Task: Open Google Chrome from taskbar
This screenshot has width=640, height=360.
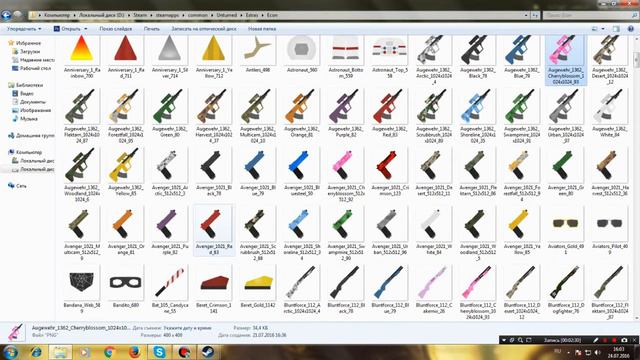Action: (x=109, y=352)
